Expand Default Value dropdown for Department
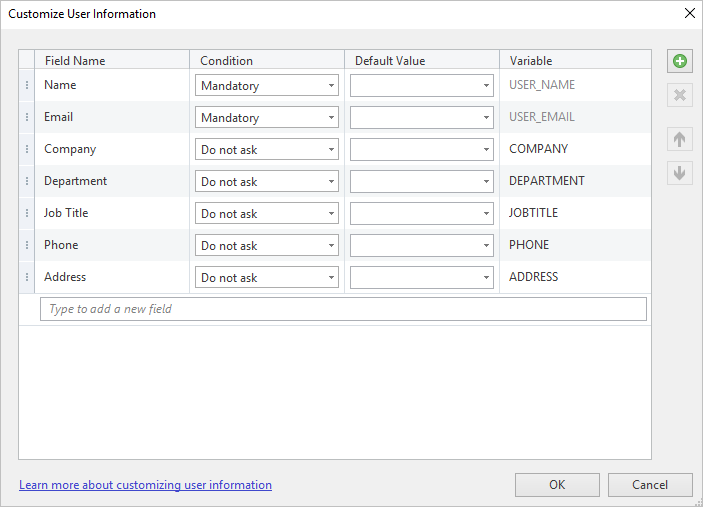 click(422, 181)
